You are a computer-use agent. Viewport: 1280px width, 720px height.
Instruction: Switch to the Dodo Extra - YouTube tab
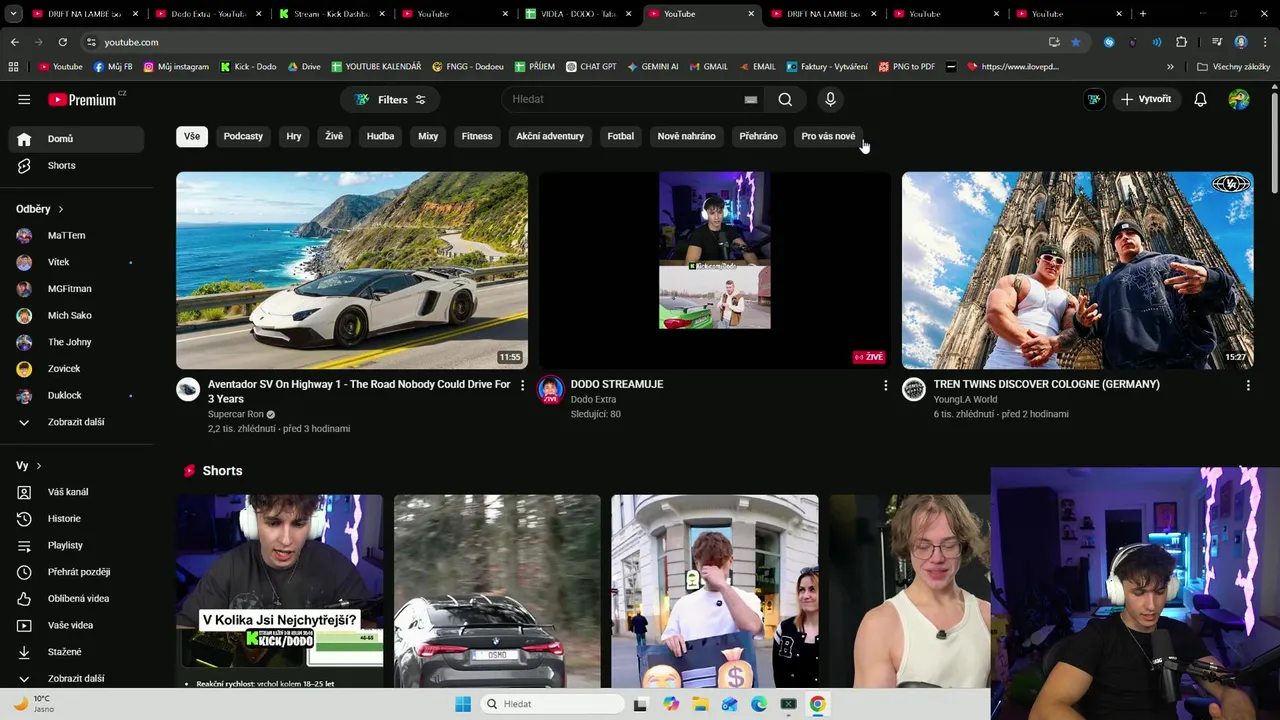click(208, 14)
